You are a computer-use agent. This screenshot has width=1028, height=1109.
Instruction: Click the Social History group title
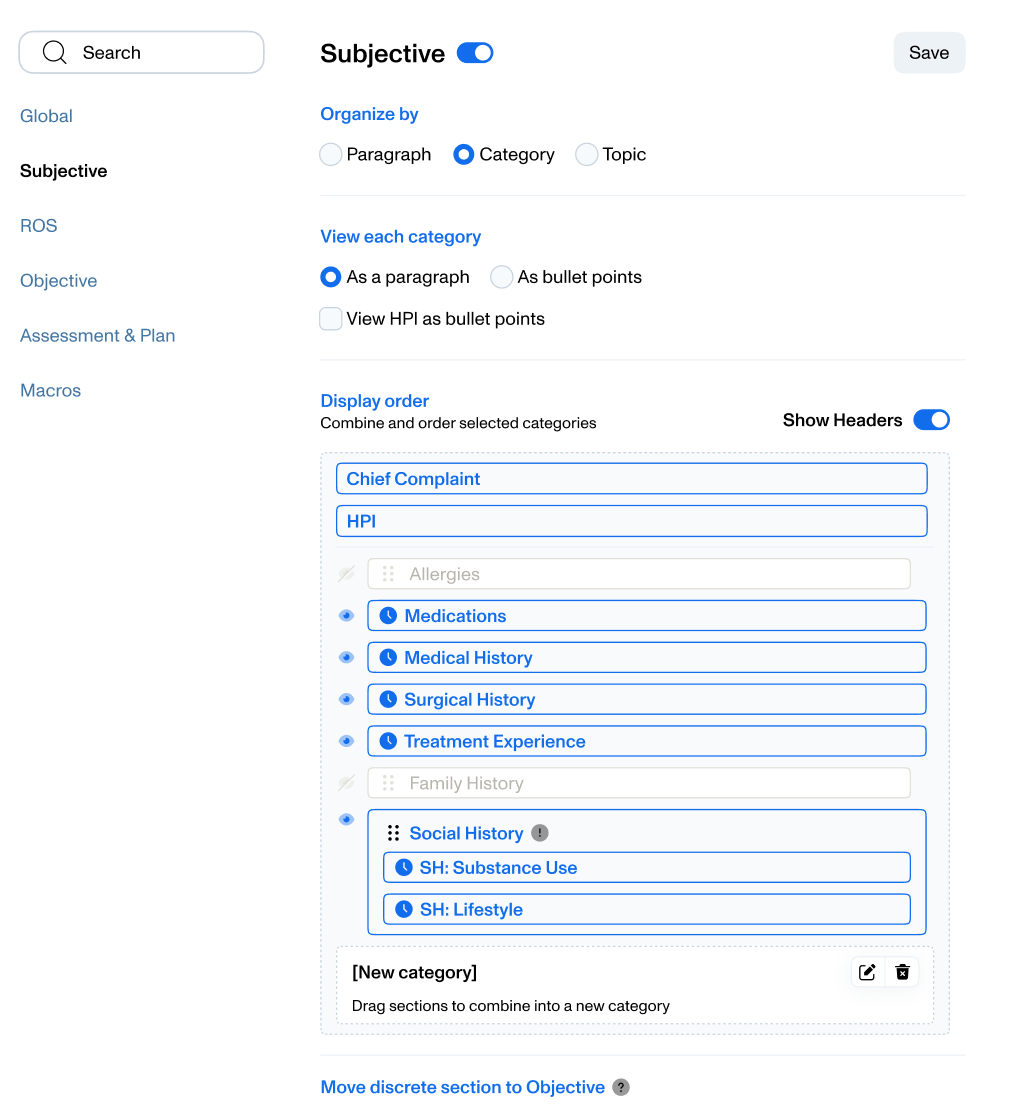[466, 832]
